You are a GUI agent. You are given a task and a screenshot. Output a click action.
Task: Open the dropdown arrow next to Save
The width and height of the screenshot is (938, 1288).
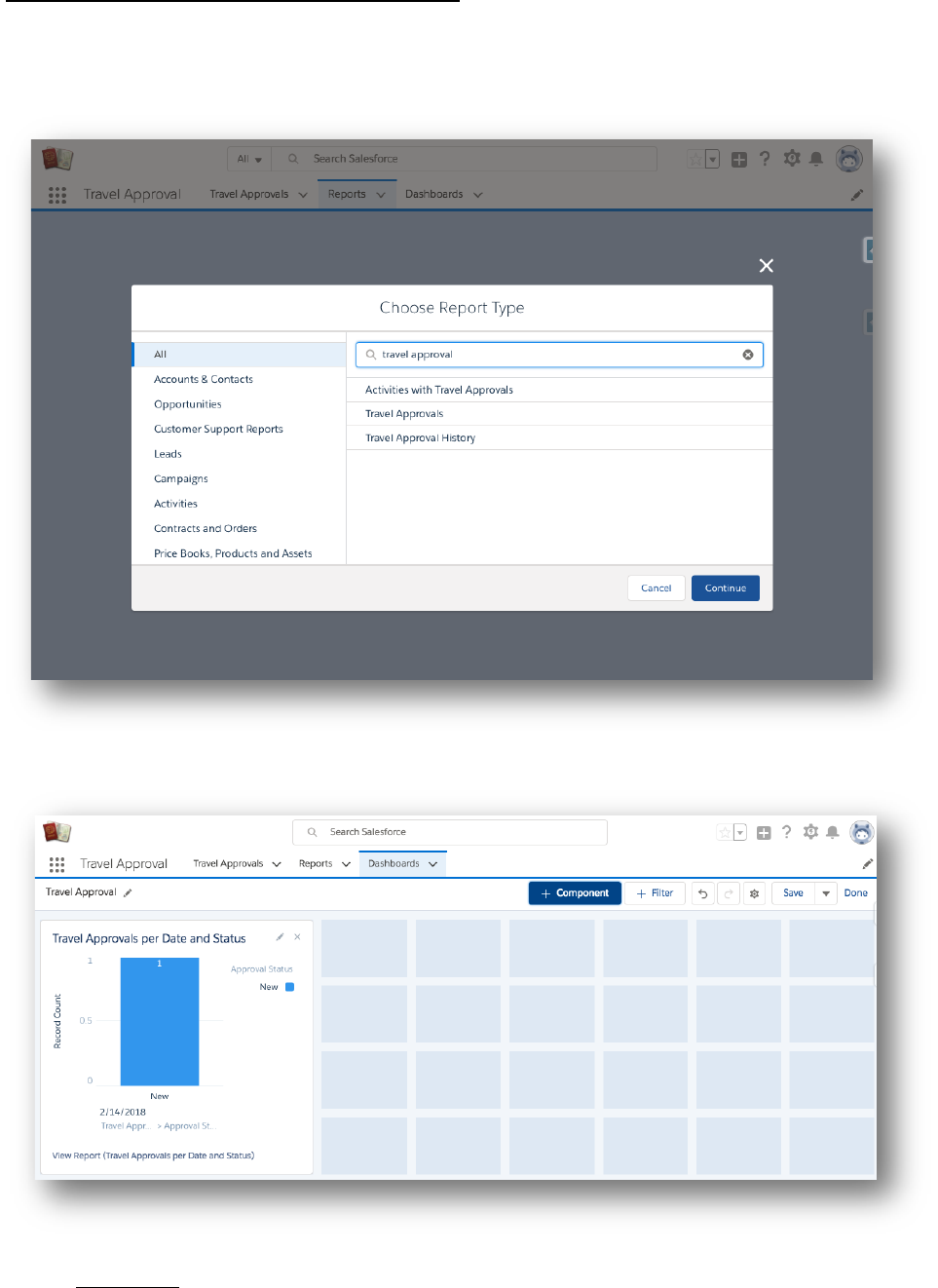click(826, 893)
